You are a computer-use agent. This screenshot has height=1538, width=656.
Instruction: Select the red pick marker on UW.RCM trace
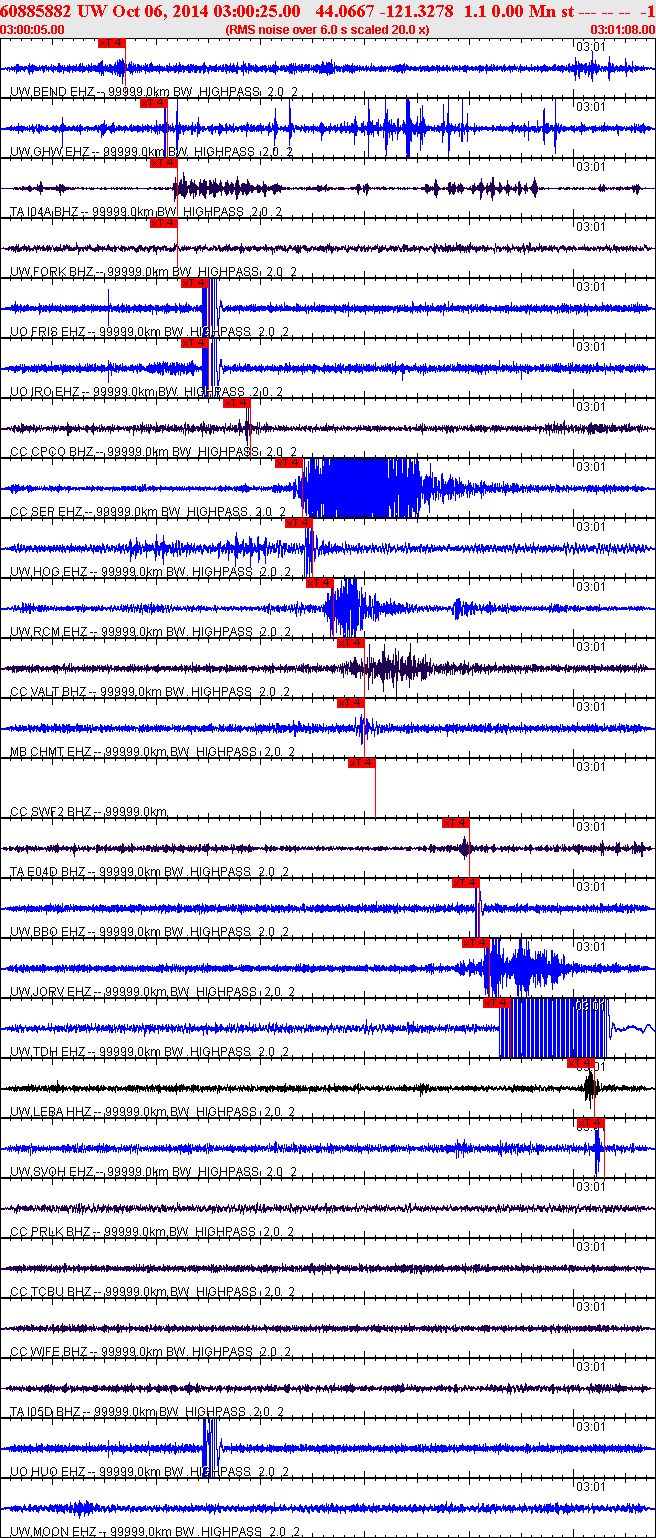coord(319,583)
